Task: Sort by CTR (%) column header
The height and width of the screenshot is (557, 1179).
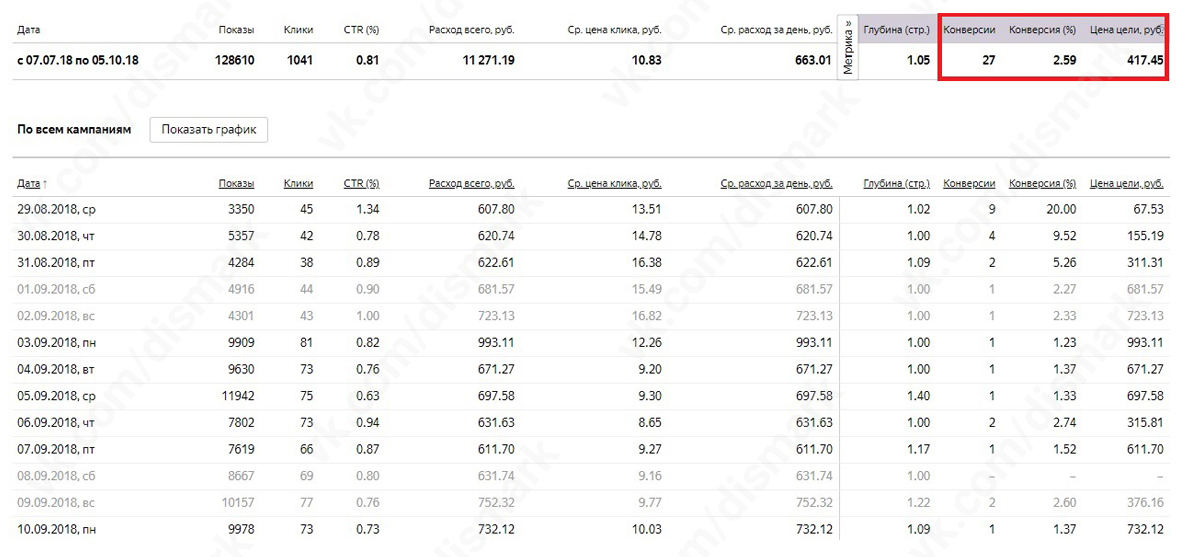Action: point(361,183)
